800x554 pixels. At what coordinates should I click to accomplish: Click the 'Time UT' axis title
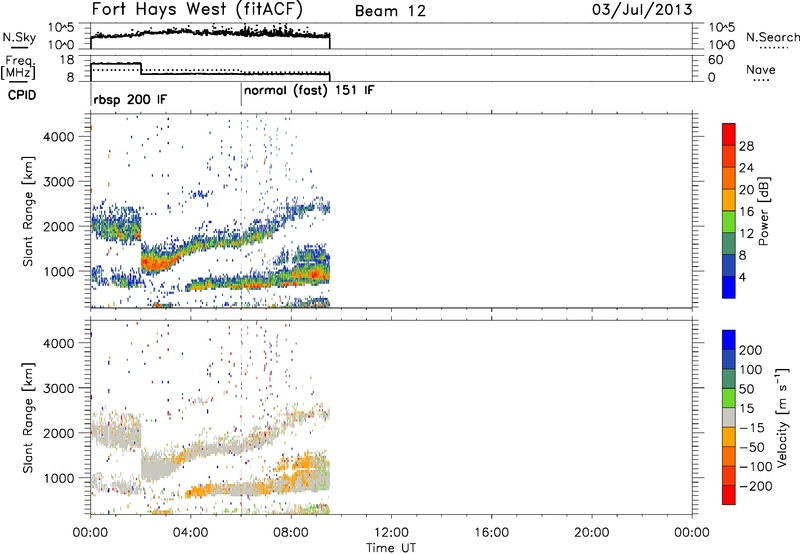pyautogui.click(x=391, y=547)
